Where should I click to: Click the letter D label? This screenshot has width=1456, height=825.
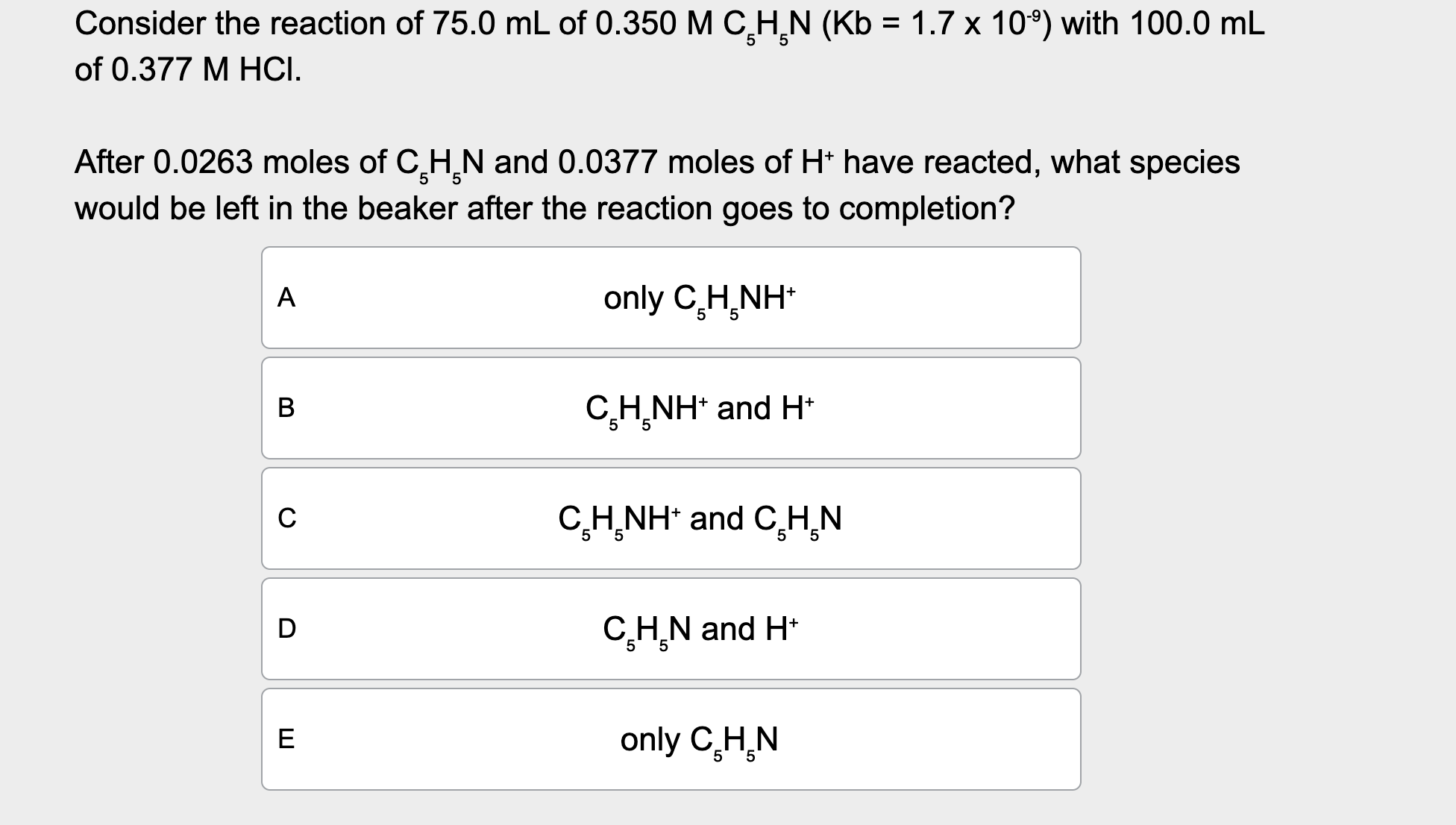[x=286, y=627]
